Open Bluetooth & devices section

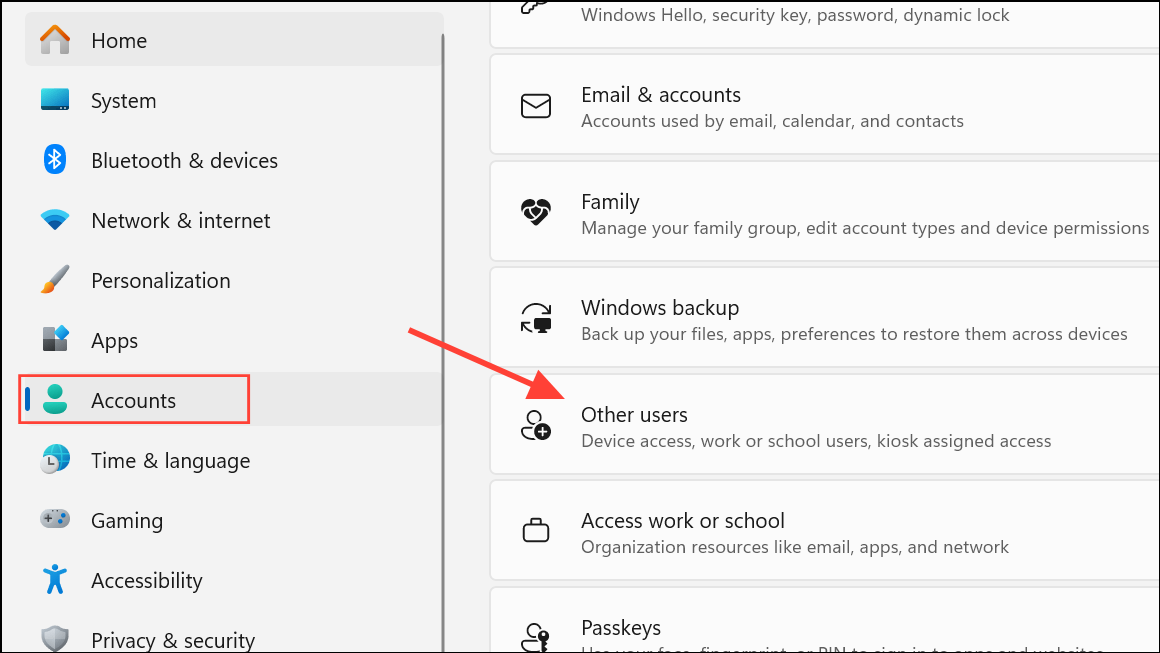click(x=234, y=160)
